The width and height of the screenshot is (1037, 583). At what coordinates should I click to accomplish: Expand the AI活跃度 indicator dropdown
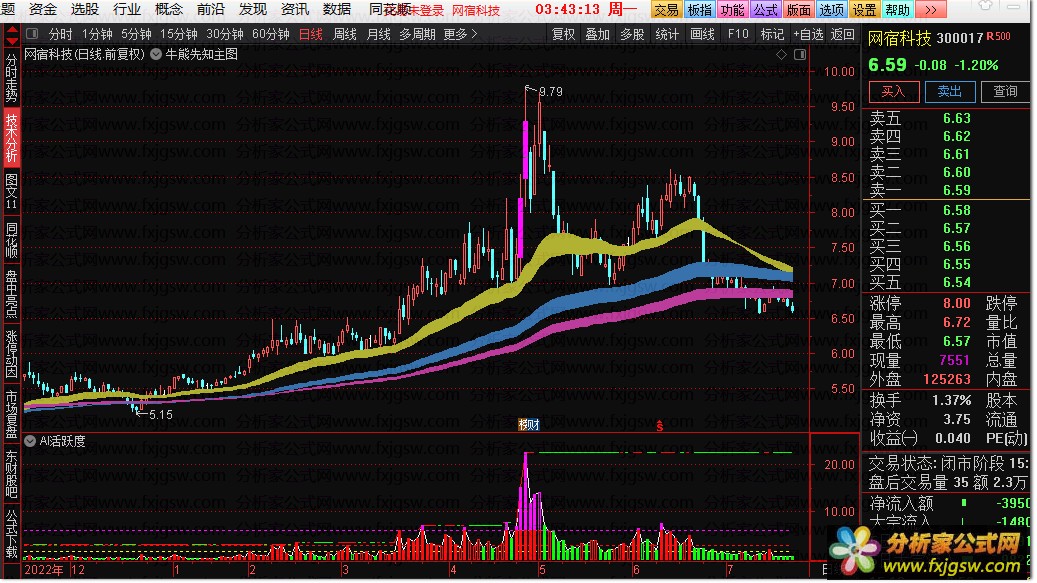click(x=30, y=441)
